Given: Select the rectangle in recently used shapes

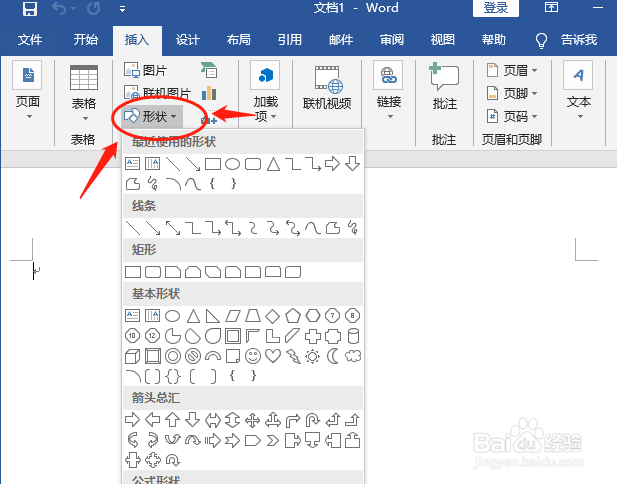Looking at the screenshot, I should (x=213, y=164).
